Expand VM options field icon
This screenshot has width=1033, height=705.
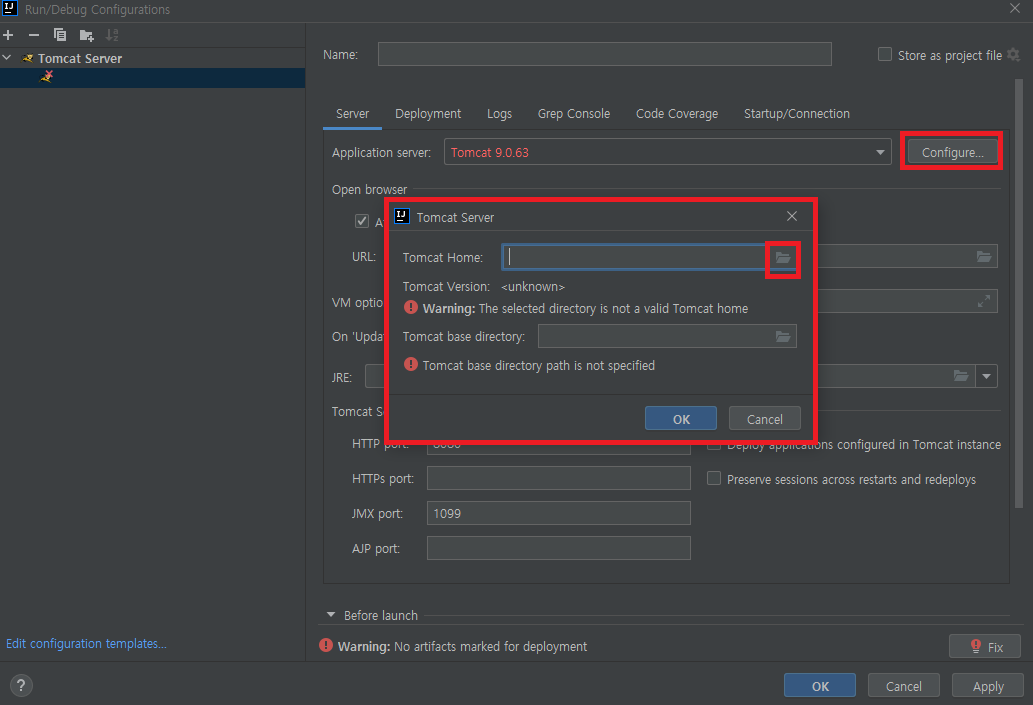pyautogui.click(x=984, y=301)
